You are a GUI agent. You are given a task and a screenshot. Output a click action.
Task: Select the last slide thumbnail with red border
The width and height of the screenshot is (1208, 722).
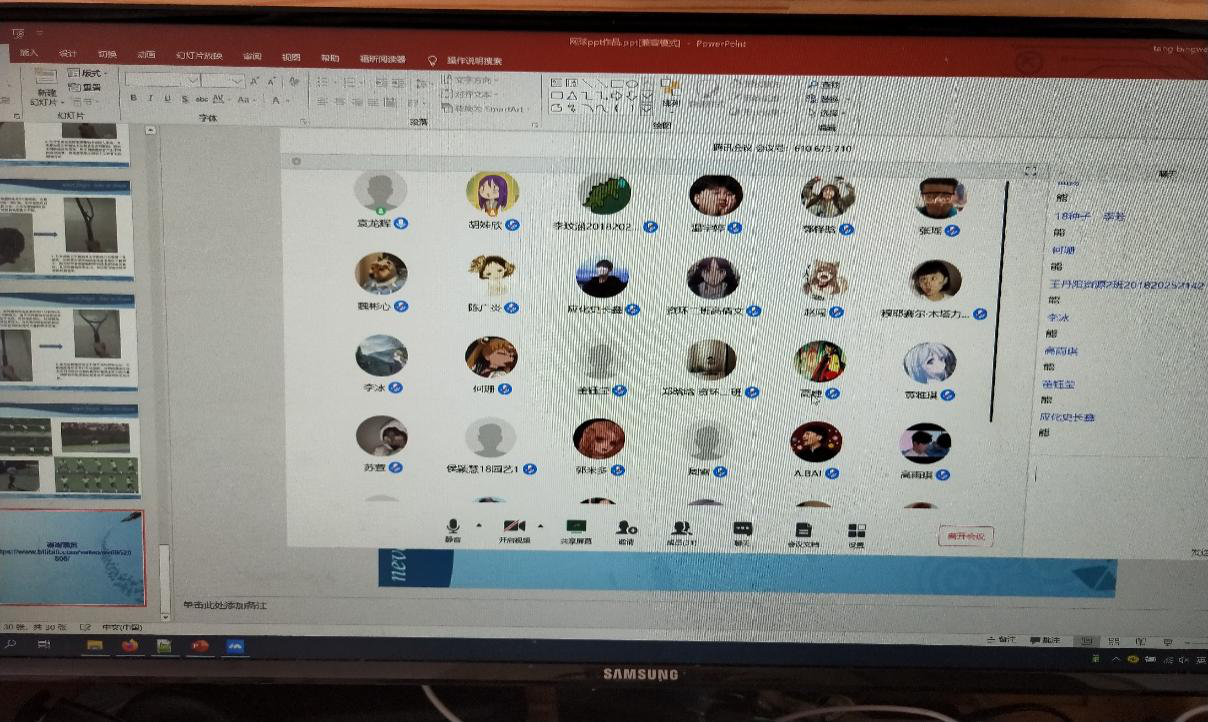pos(74,559)
